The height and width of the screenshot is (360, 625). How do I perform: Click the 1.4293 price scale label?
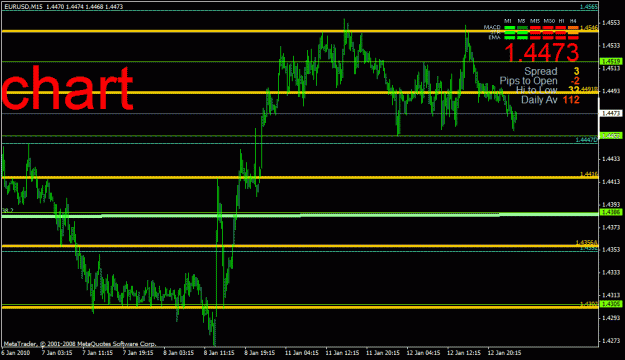coord(611,318)
